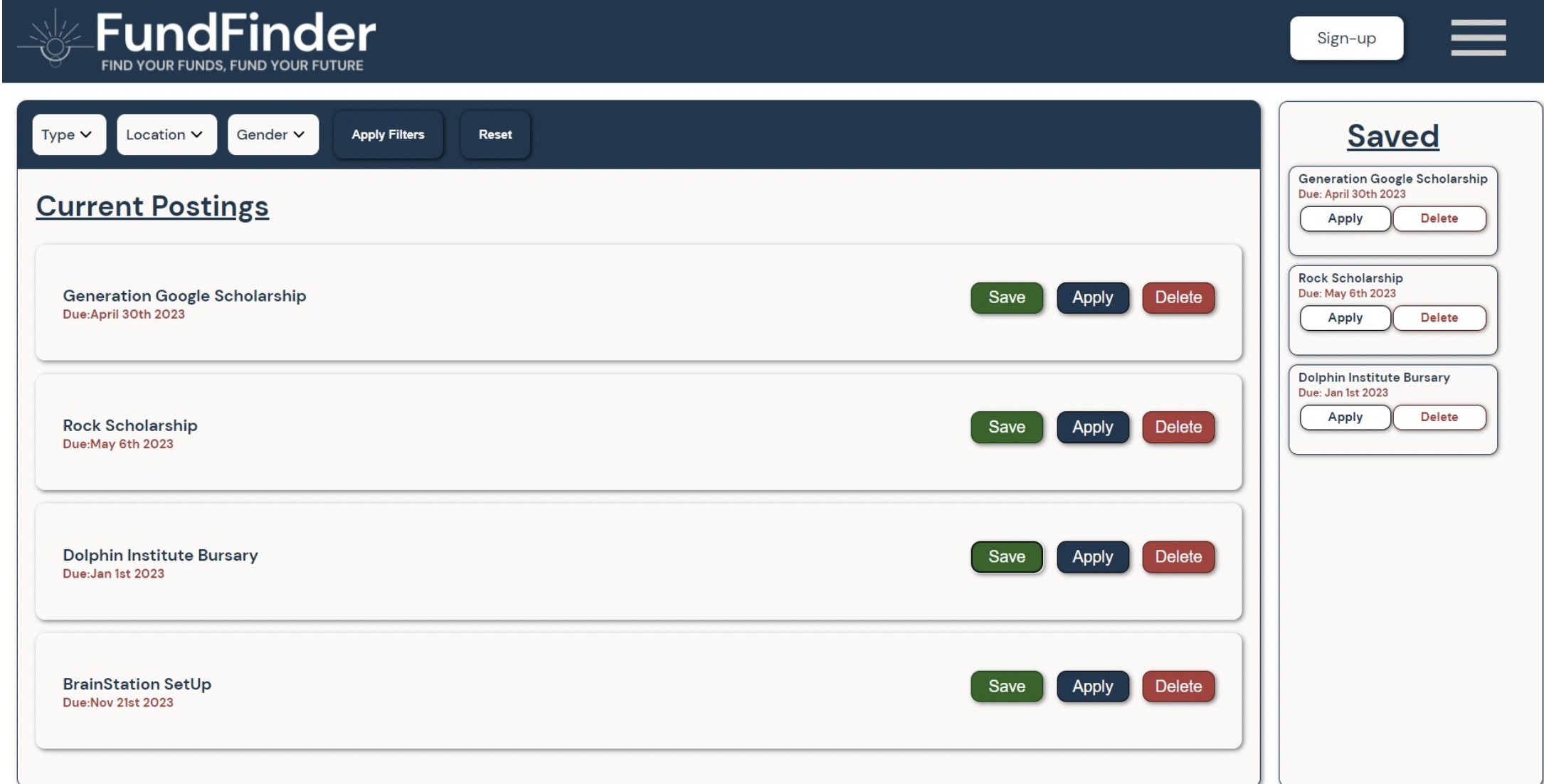
Task: Save the Generation Google Scholarship posting
Action: pos(1007,297)
